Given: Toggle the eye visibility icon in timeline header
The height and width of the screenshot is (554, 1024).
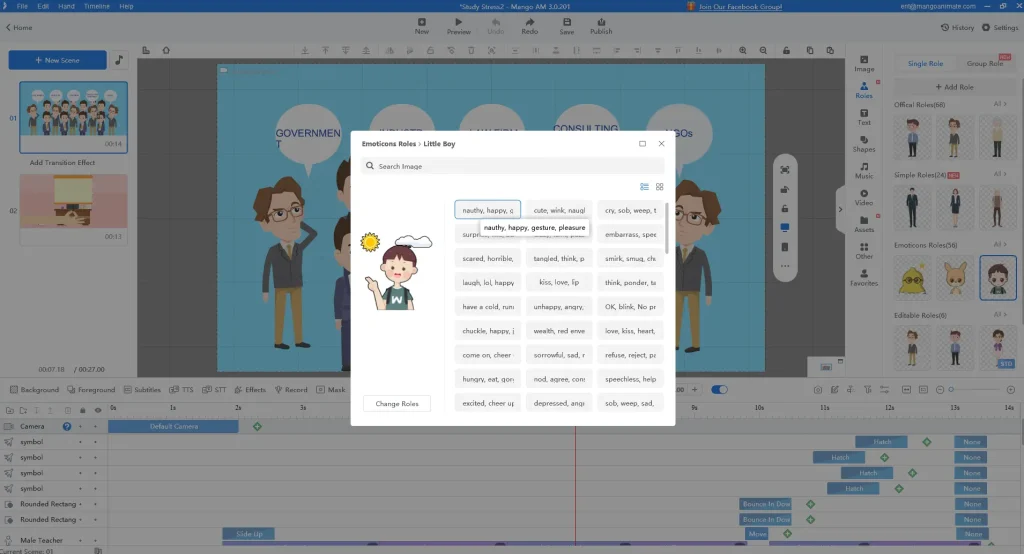Looking at the screenshot, I should point(97,410).
